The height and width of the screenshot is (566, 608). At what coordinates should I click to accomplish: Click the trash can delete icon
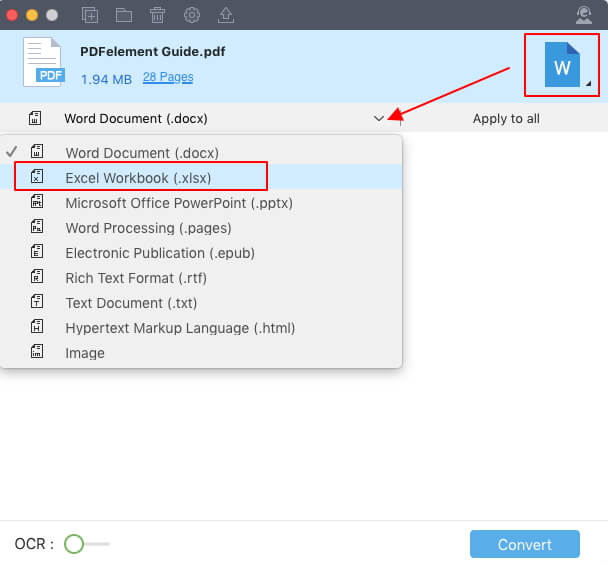(157, 15)
